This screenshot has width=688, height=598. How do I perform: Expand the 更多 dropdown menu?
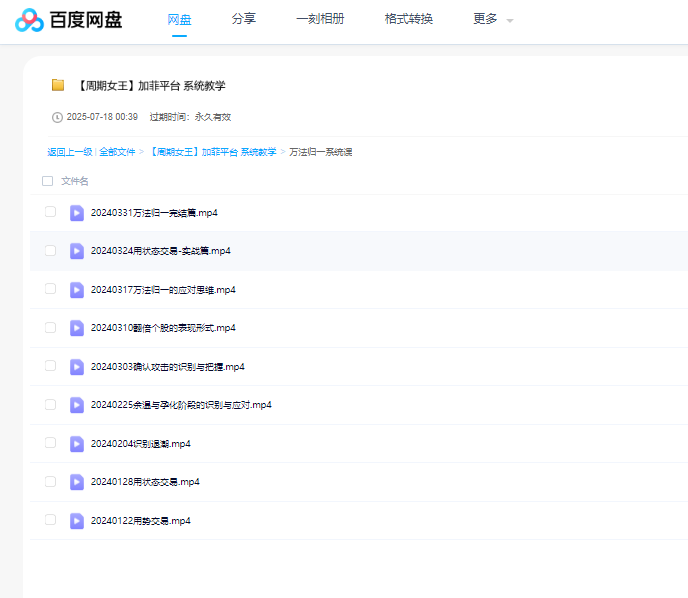(492, 19)
